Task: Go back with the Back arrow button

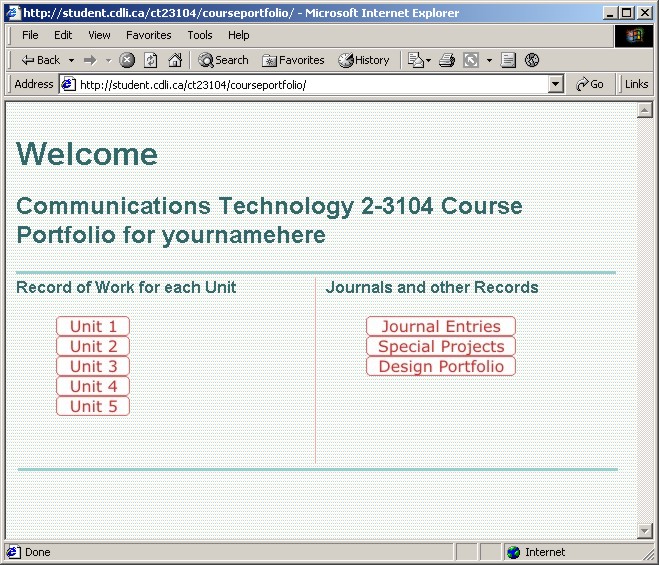Action: click(40, 60)
